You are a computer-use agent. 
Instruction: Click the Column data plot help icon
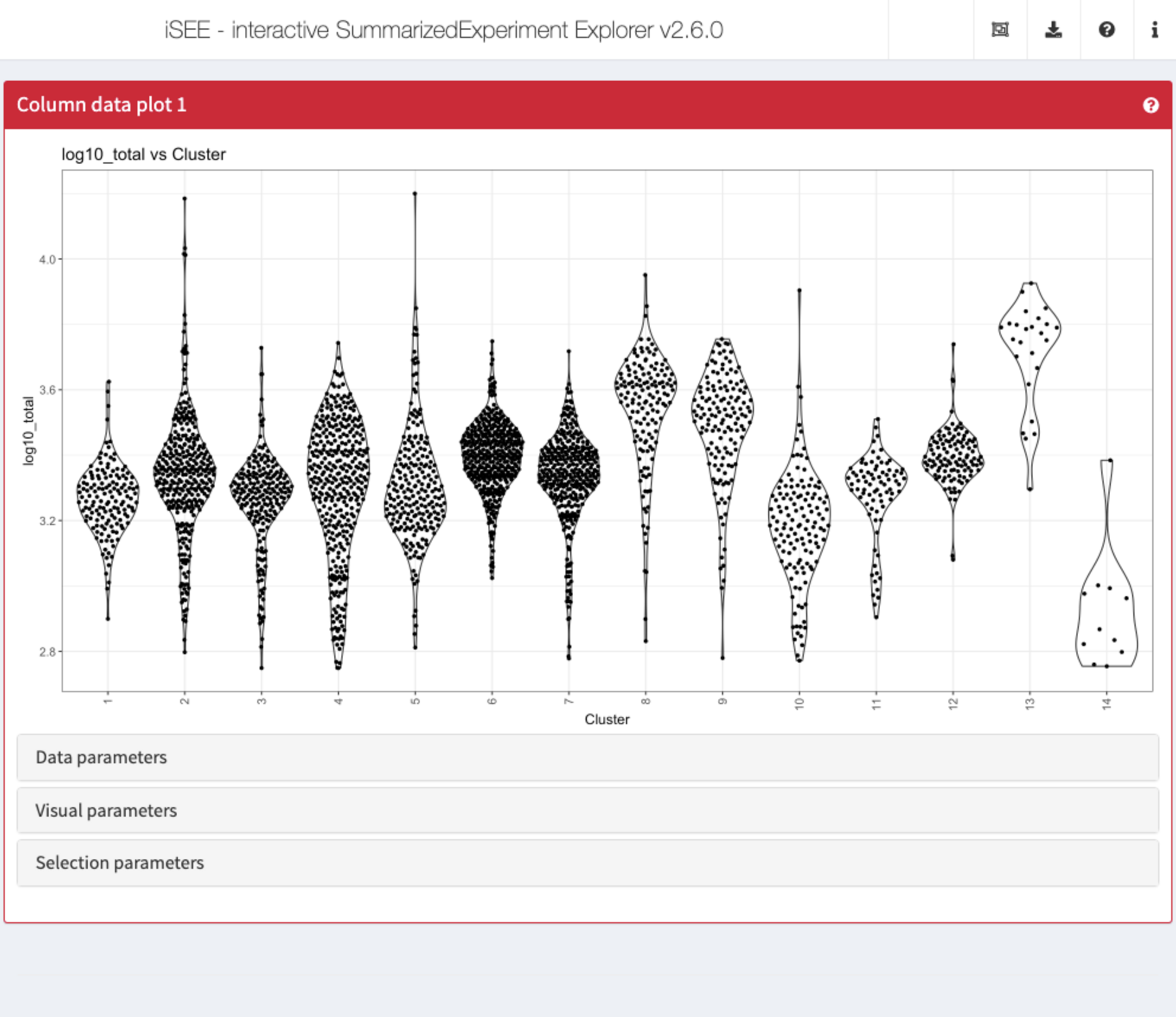coord(1151,105)
